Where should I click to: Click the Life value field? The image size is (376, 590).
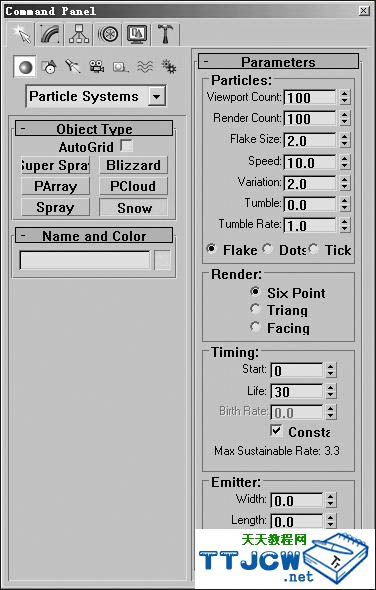[x=297, y=392]
